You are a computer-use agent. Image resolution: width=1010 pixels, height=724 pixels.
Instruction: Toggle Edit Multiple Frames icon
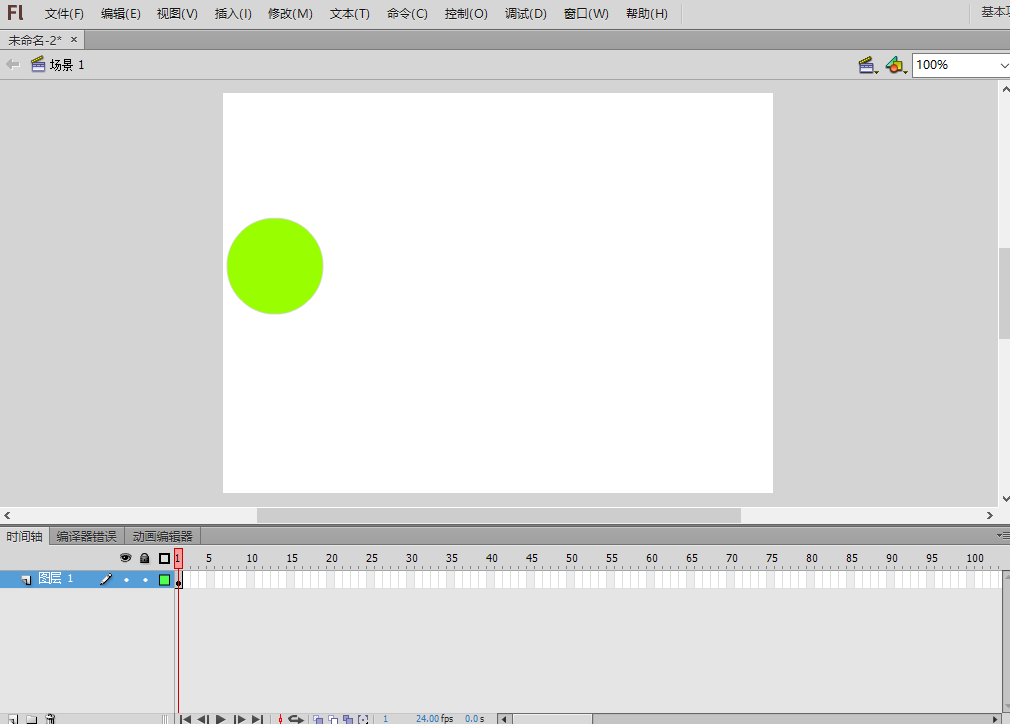(348, 719)
